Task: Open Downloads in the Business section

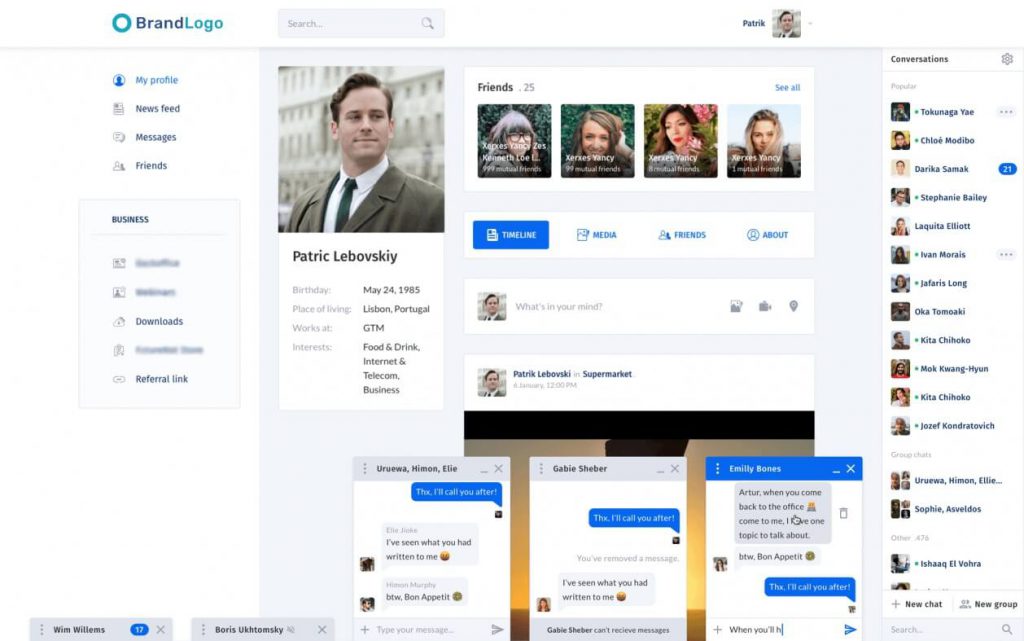Action: [148, 321]
